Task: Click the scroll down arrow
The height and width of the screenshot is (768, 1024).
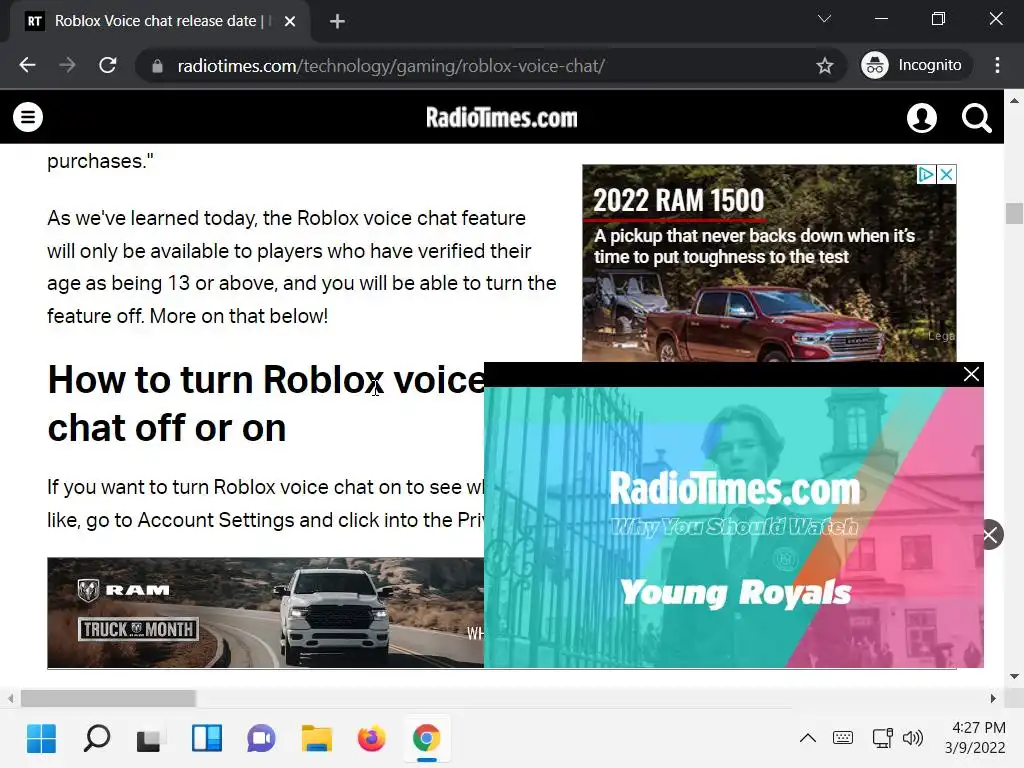Action: 1014,676
